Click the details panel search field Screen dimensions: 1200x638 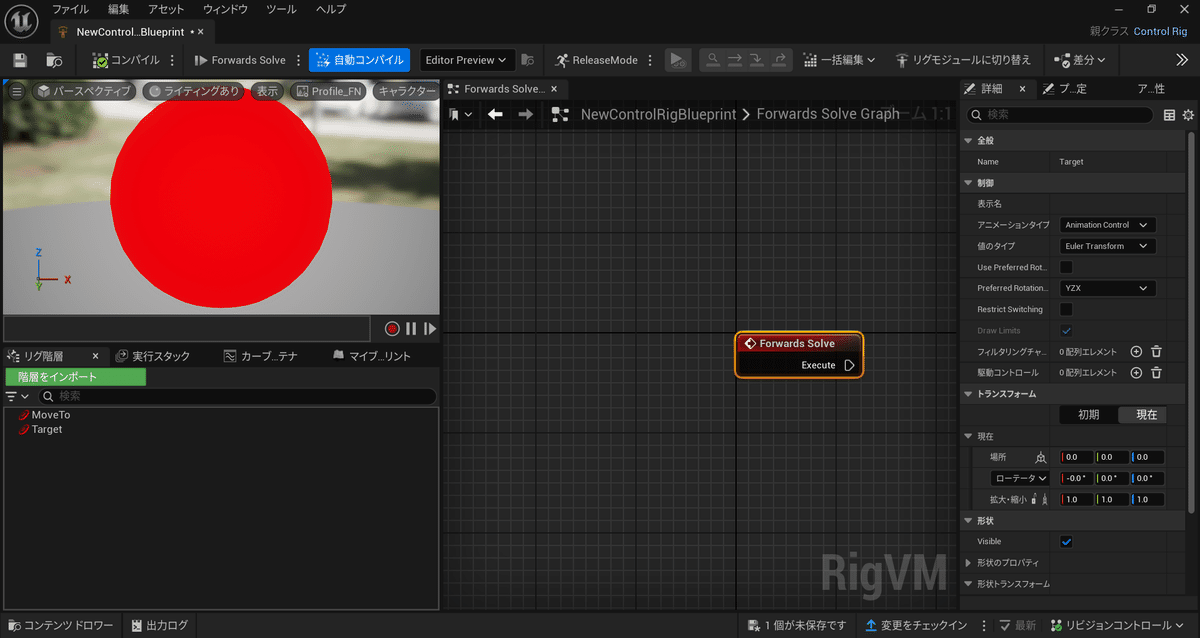(1060, 115)
